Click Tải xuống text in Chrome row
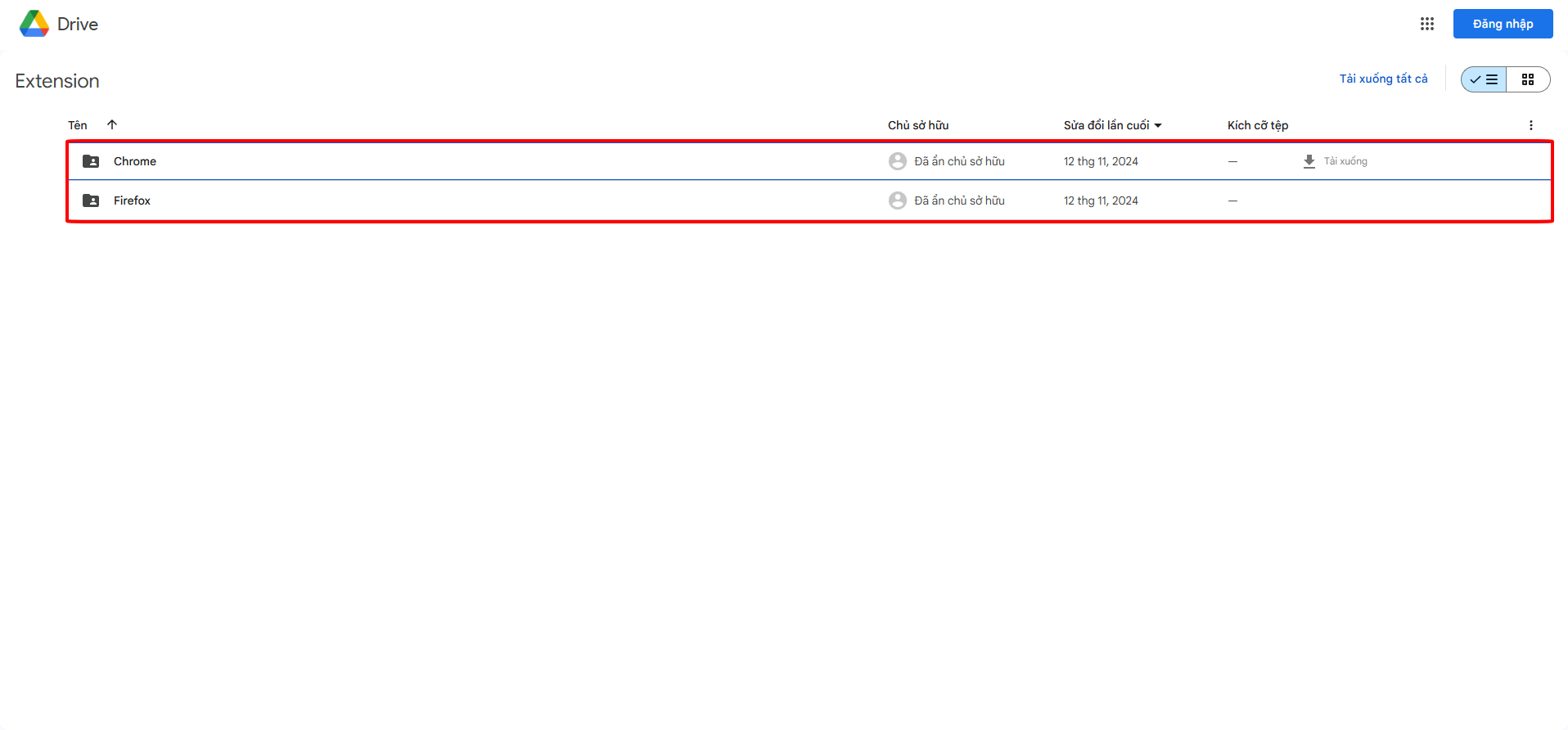1568x730 pixels. pos(1345,161)
